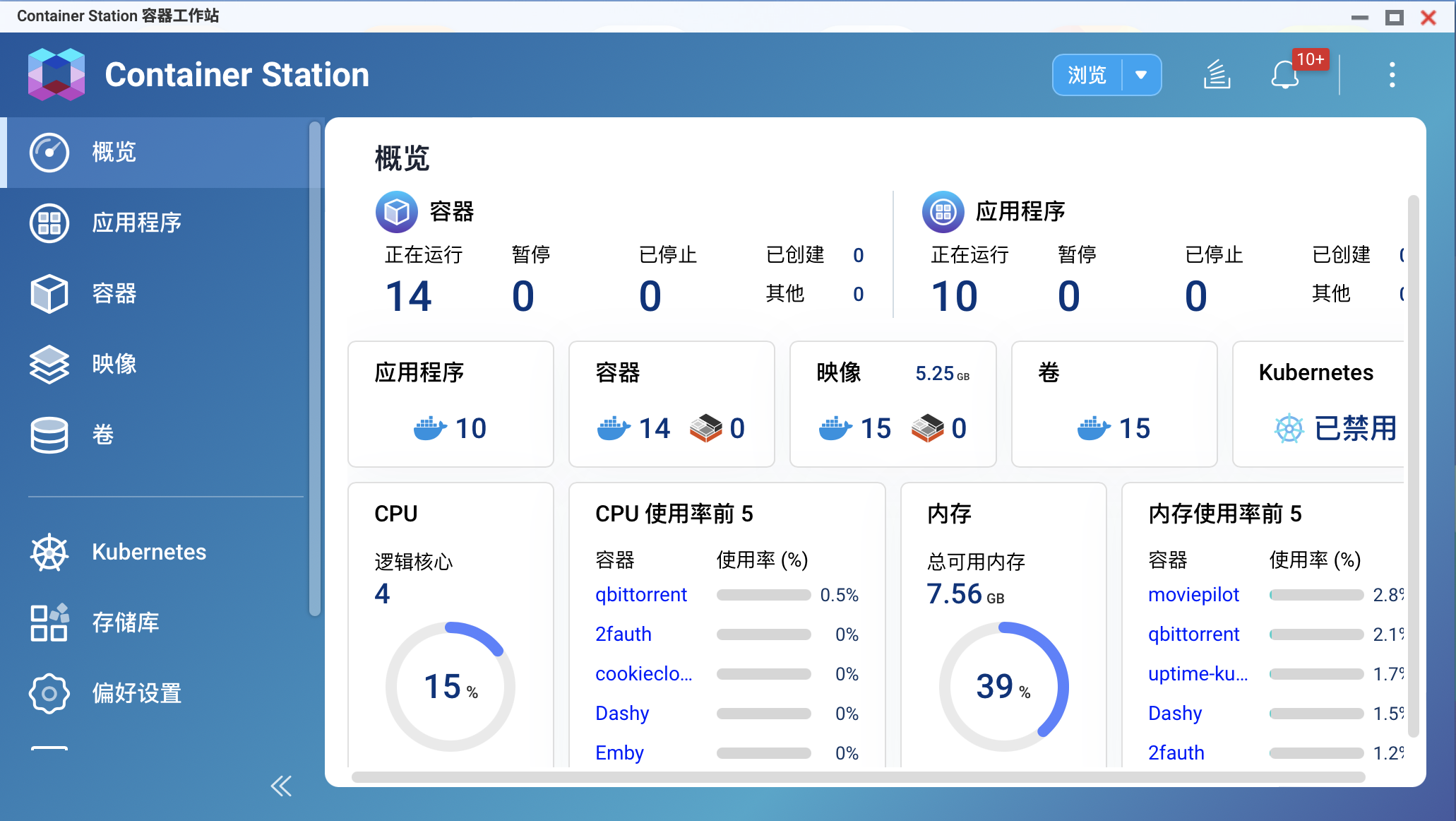This screenshot has width=1456, height=821.
Task: Click the memory 39% usage gauge
Action: pos(1003,686)
